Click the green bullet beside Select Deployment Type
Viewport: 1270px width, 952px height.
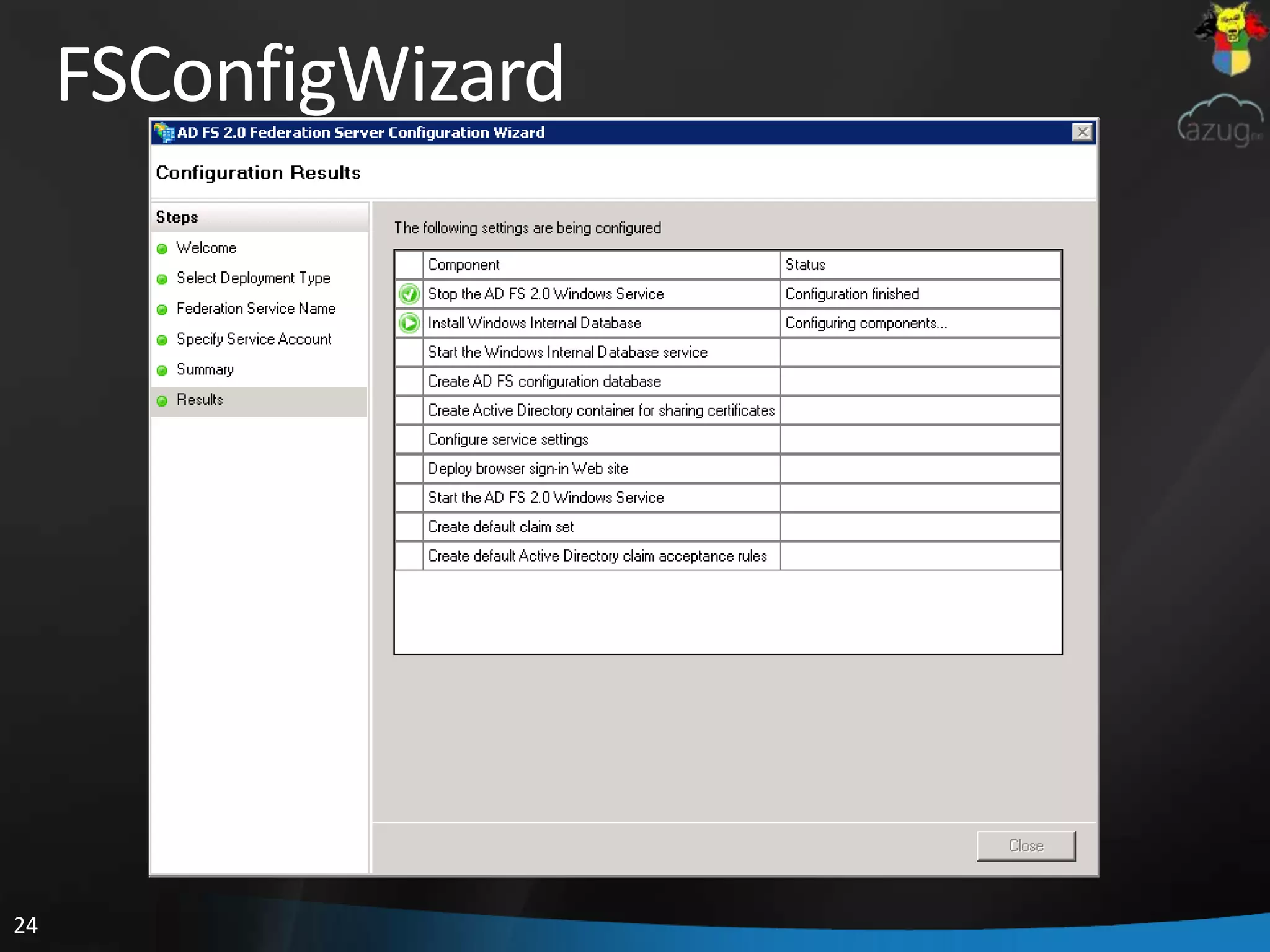pos(162,279)
